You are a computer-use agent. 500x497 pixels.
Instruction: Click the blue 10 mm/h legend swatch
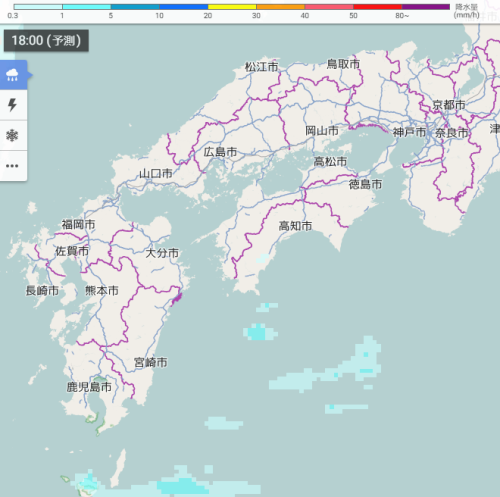[x=184, y=7]
